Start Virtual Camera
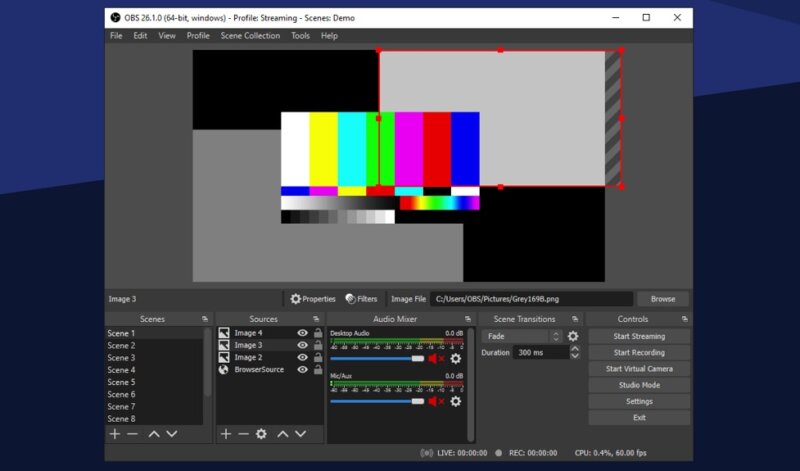800x471 pixels. coord(639,368)
